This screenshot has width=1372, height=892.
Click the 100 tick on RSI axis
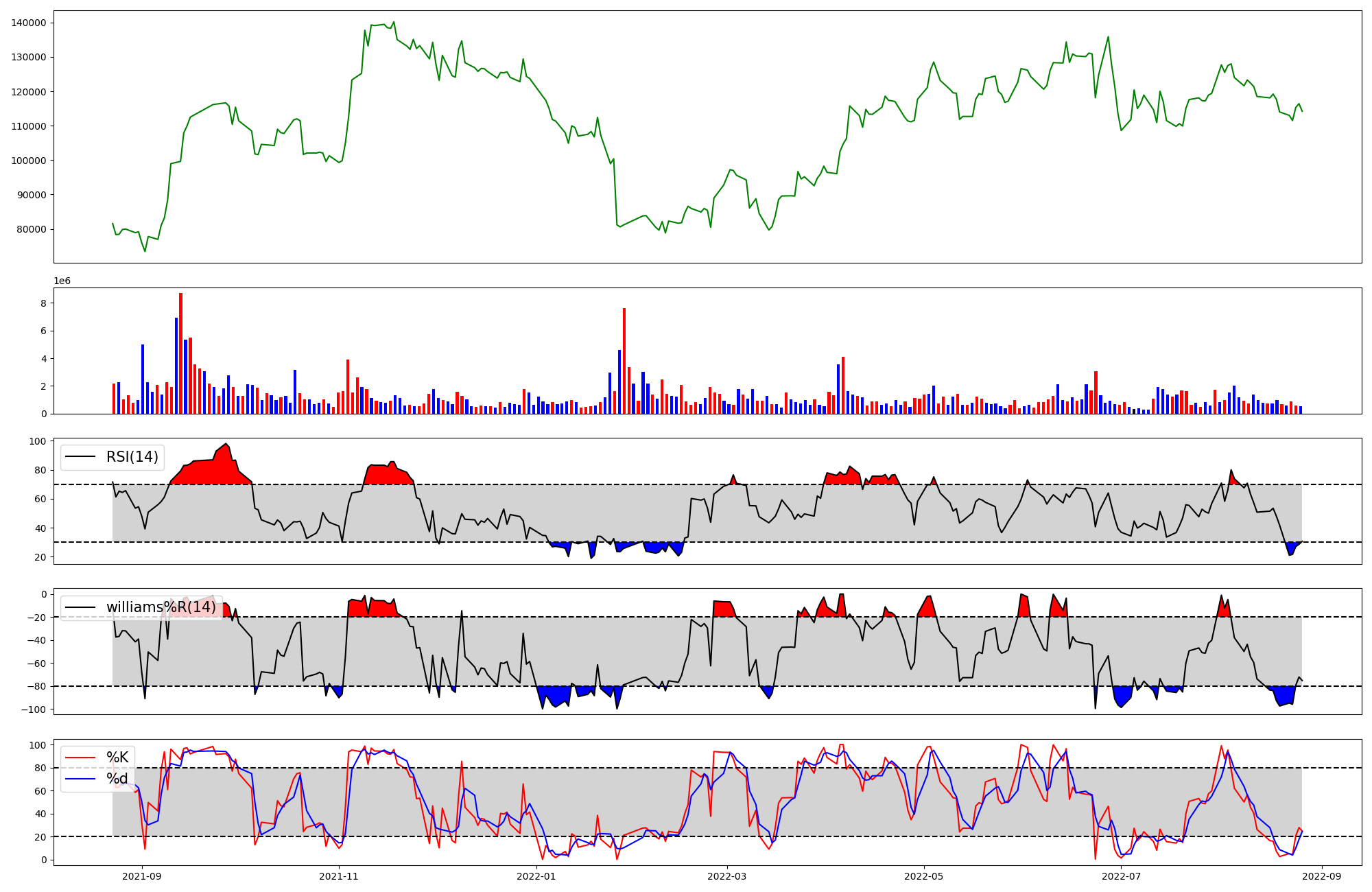click(x=38, y=441)
